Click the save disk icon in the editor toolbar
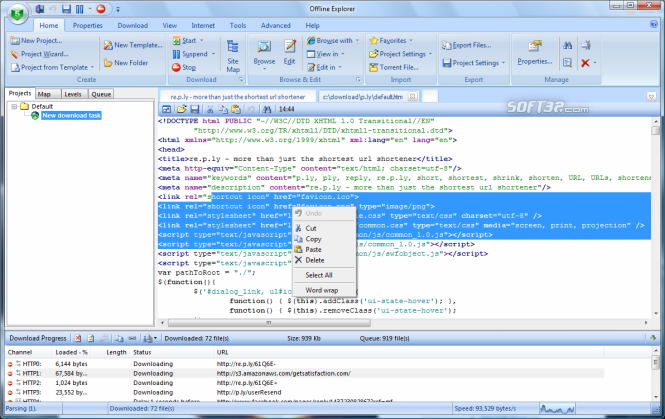The width and height of the screenshot is (665, 419). coord(195,109)
